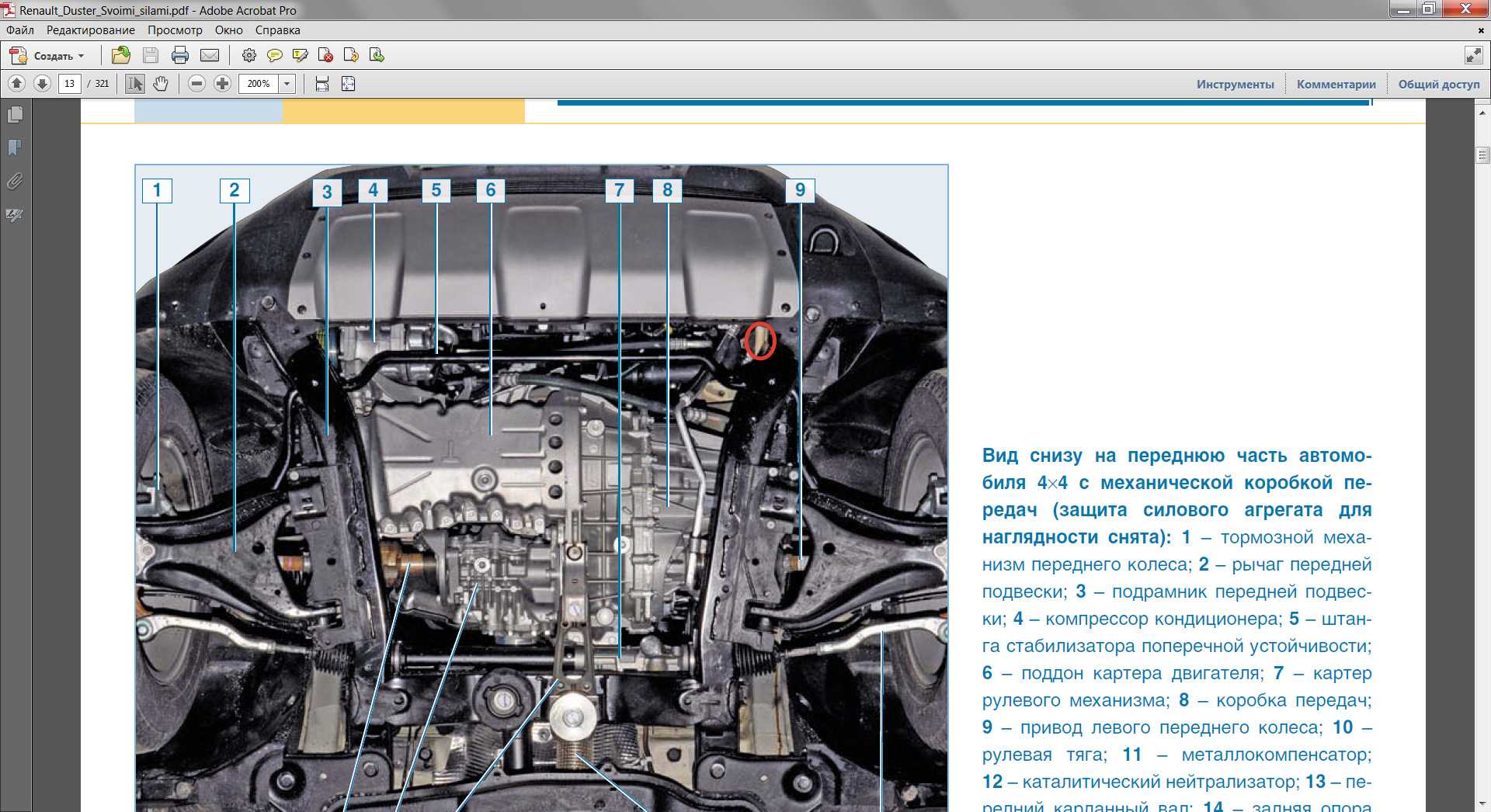The width and height of the screenshot is (1491, 812).
Task: Open the bookmarks sidebar panel
Action: coord(15,147)
